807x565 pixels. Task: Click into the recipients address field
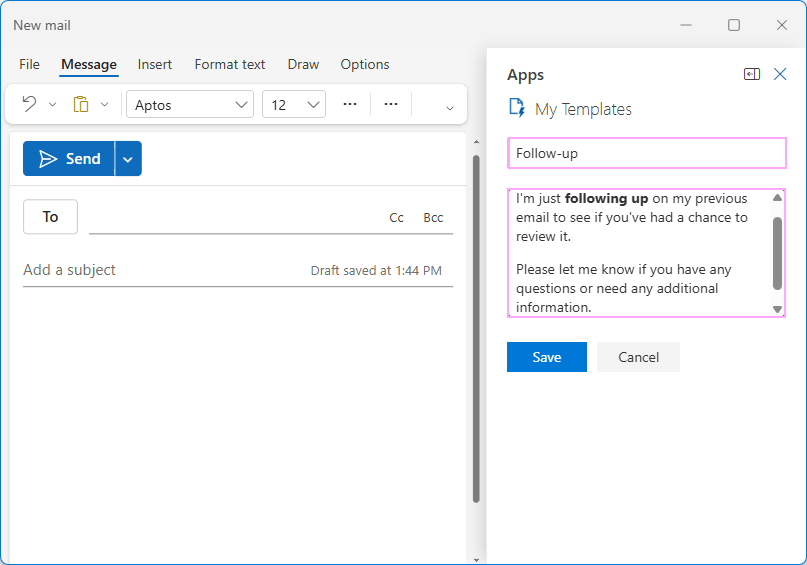click(237, 218)
